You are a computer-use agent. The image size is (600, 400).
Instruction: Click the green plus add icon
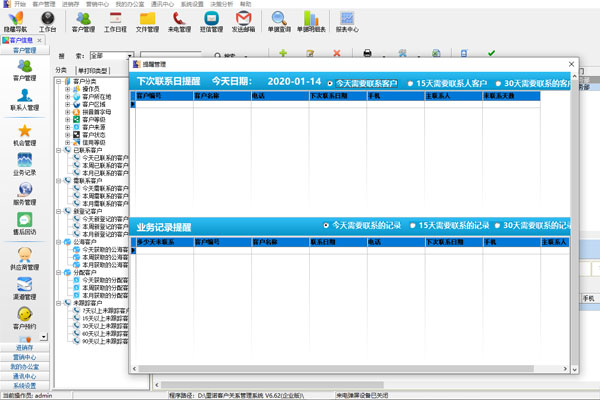tap(283, 53)
